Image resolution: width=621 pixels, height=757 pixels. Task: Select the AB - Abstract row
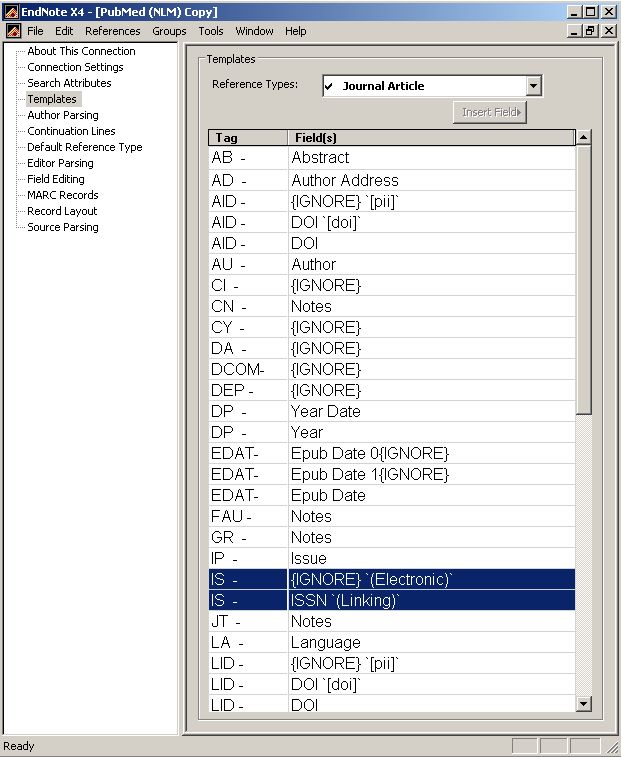[392, 158]
